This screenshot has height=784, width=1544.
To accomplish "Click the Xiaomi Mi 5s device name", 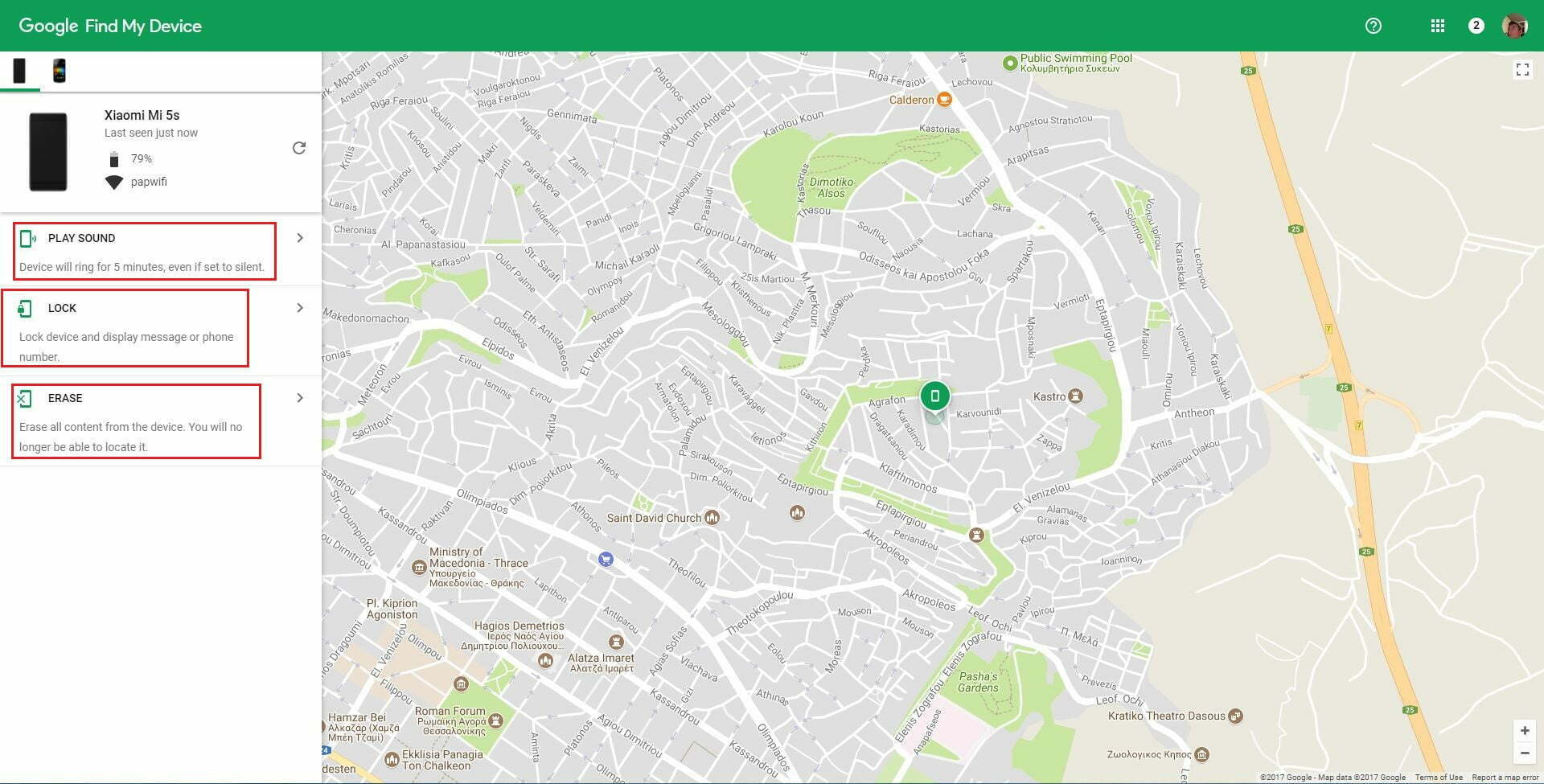I will pyautogui.click(x=142, y=115).
